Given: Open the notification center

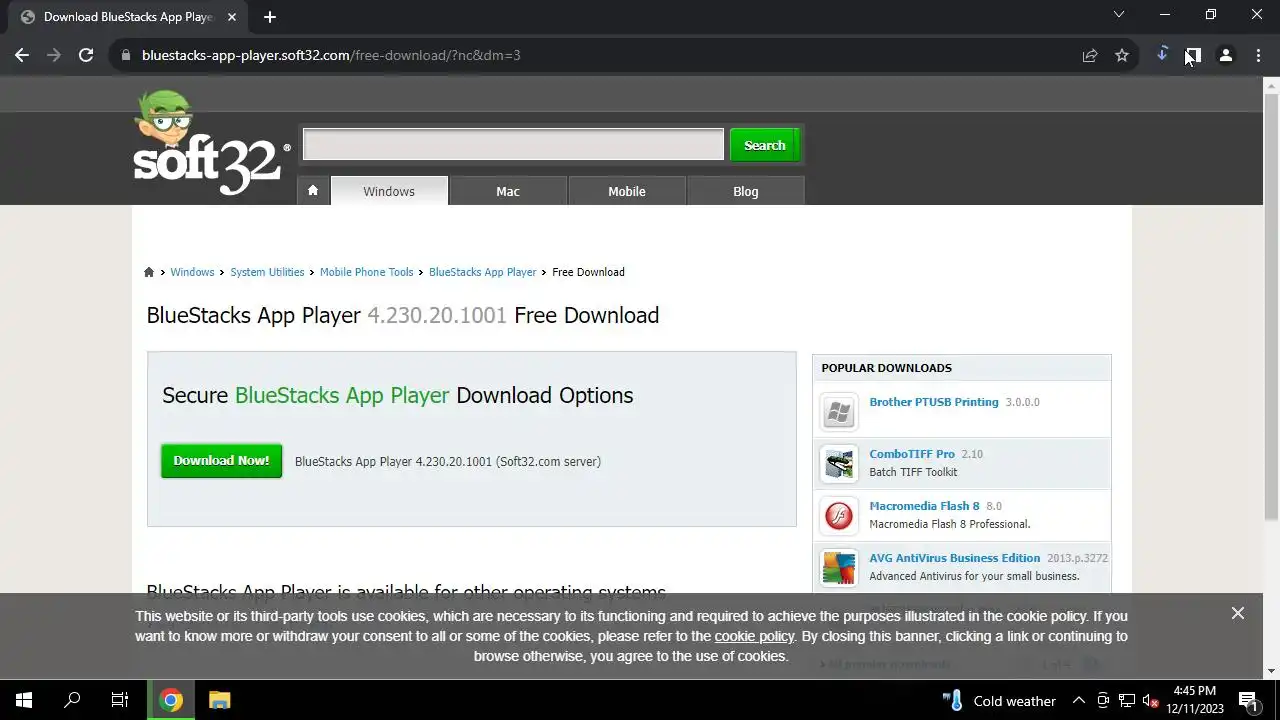Looking at the screenshot, I should 1248,700.
